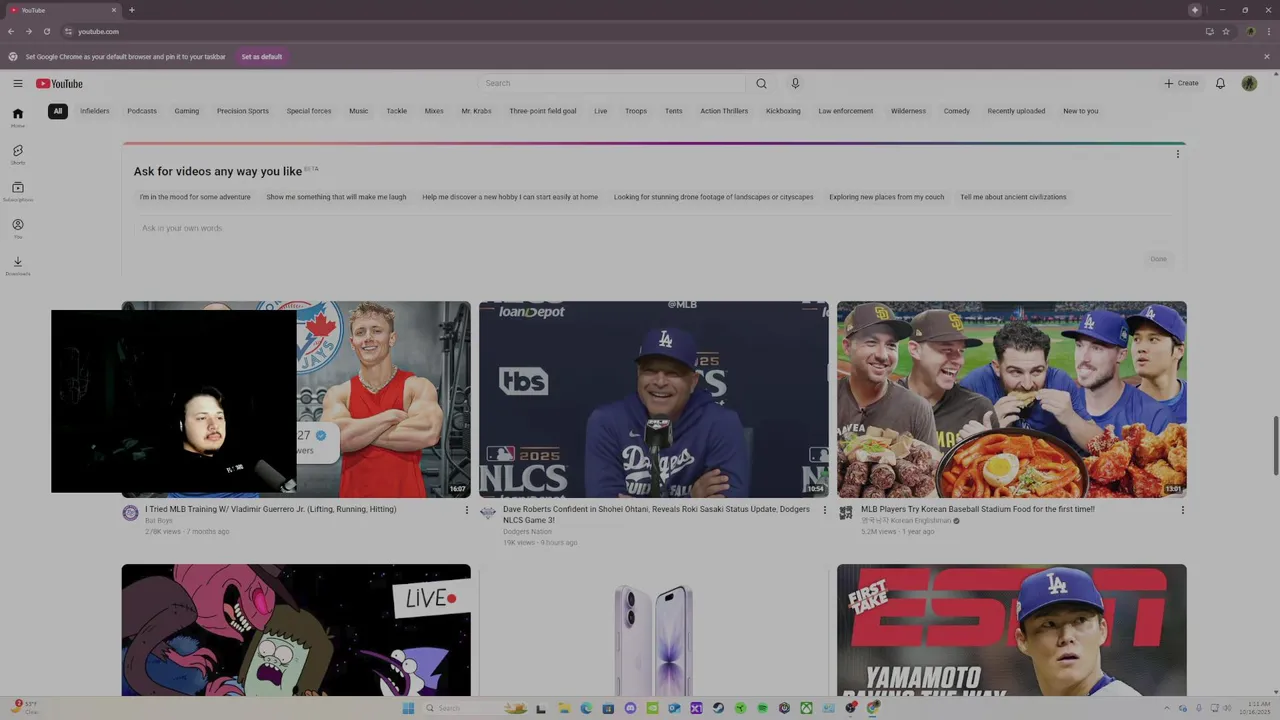This screenshot has height=720, width=1280.
Task: Open Downloads from the sidebar
Action: pos(17,265)
